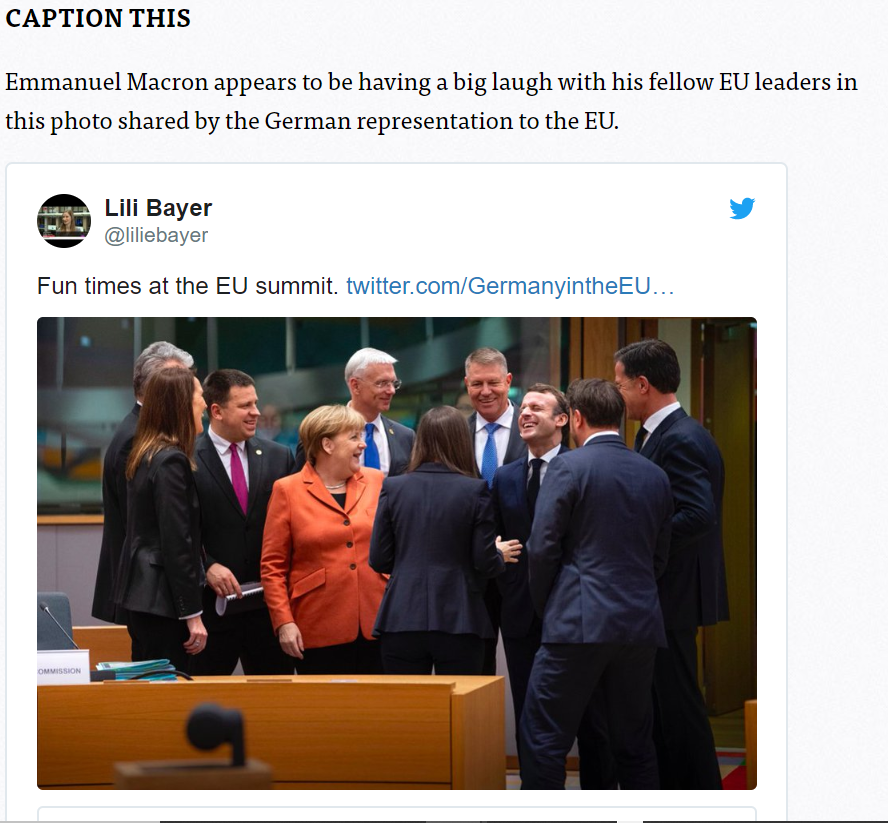This screenshot has width=888, height=823.
Task: Open the embedded EU summit photo
Action: point(396,553)
